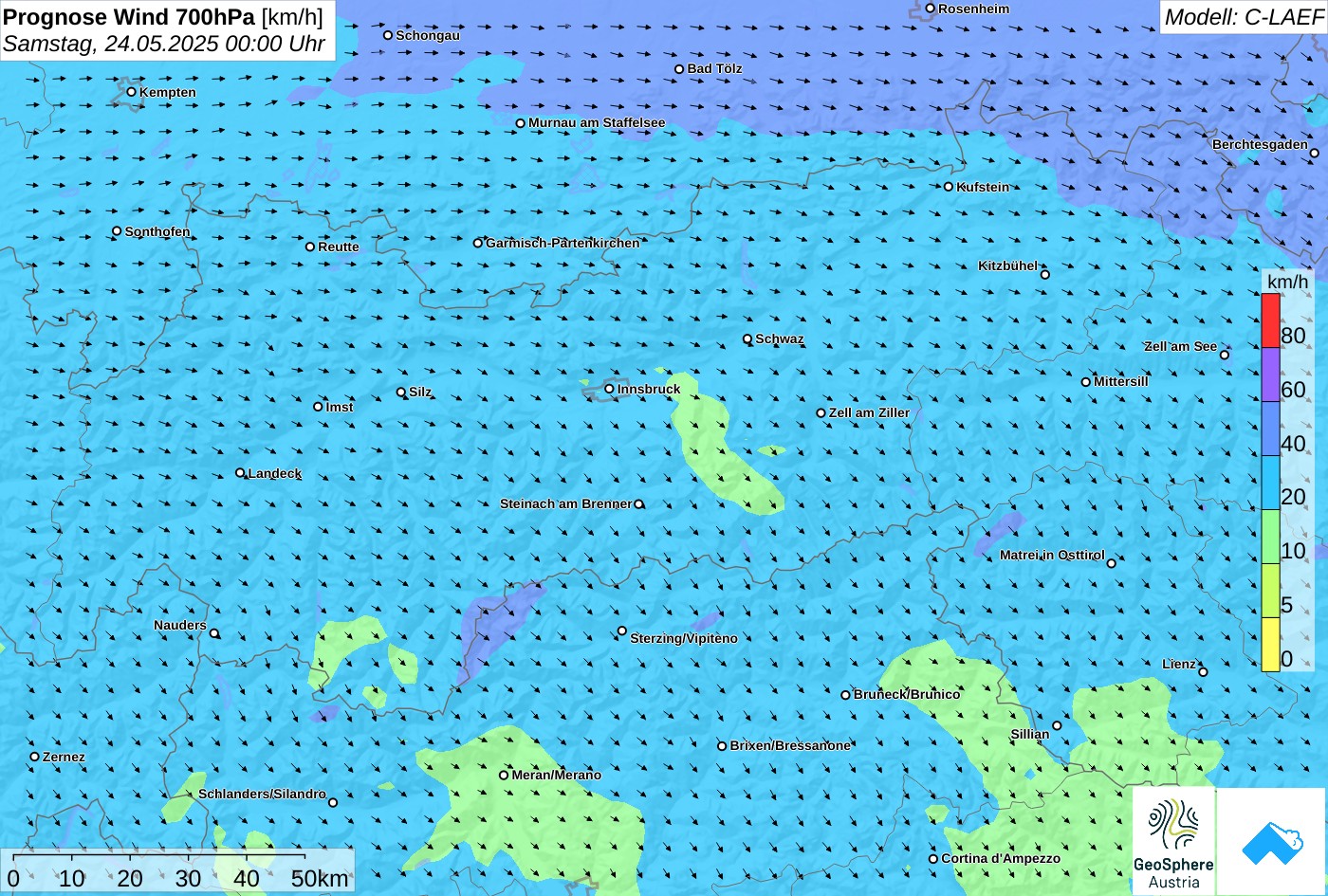
Task: Click the Kufstein city marker
Action: click(x=949, y=187)
